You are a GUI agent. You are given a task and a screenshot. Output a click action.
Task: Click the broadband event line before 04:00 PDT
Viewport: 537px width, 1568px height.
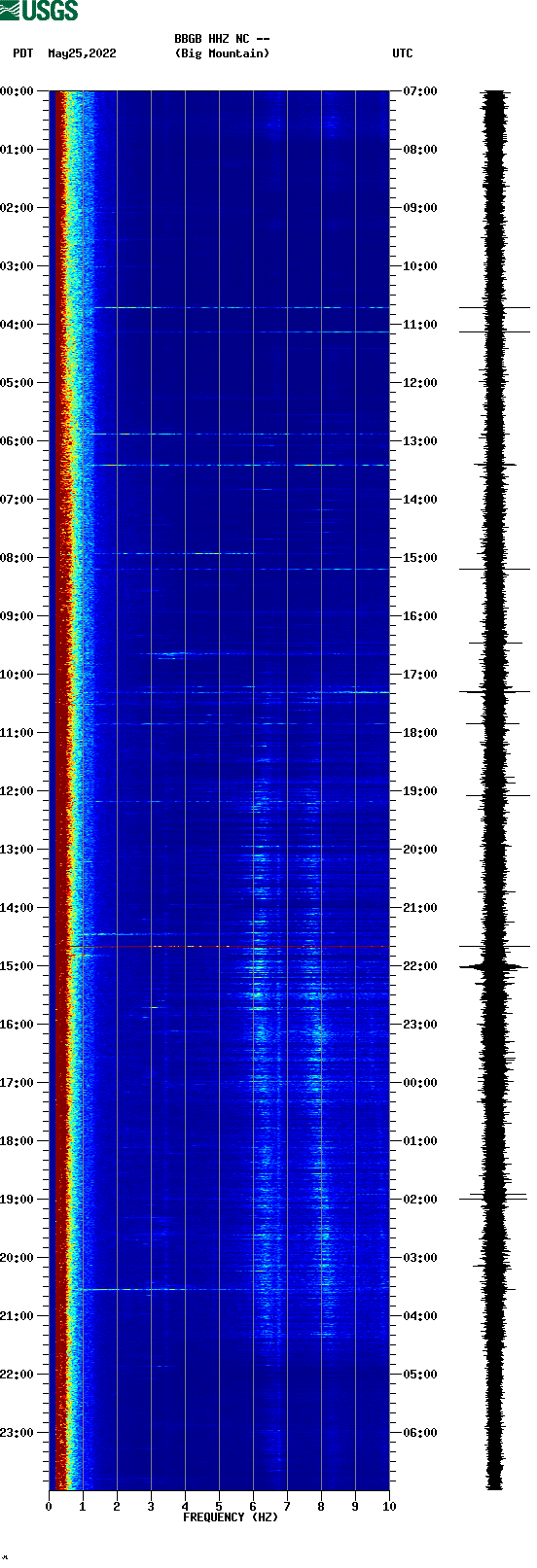click(241, 307)
